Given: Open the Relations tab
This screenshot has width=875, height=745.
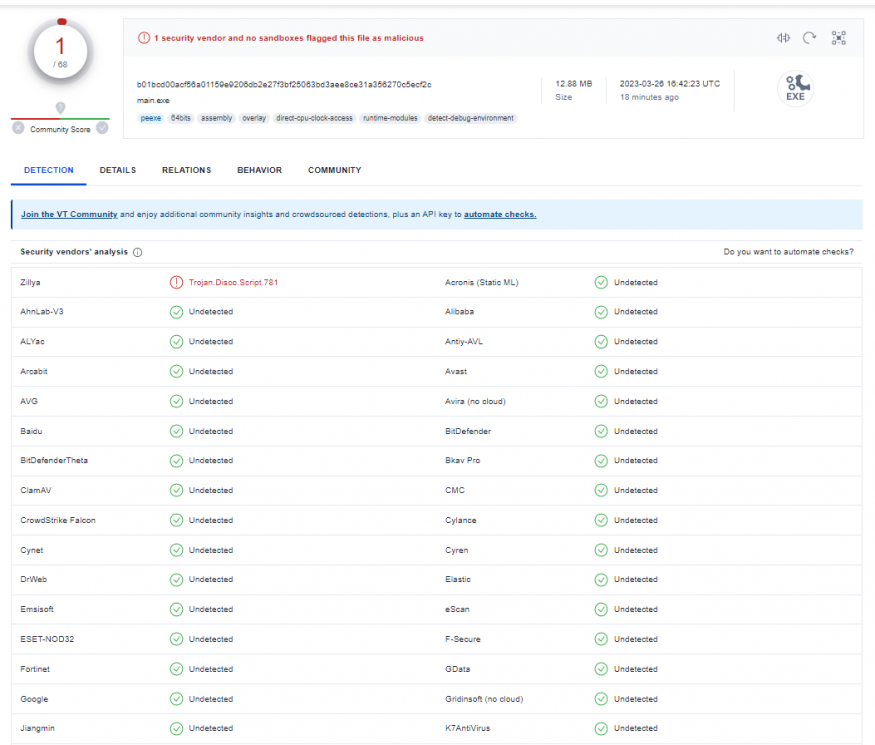Looking at the screenshot, I should tap(186, 170).
